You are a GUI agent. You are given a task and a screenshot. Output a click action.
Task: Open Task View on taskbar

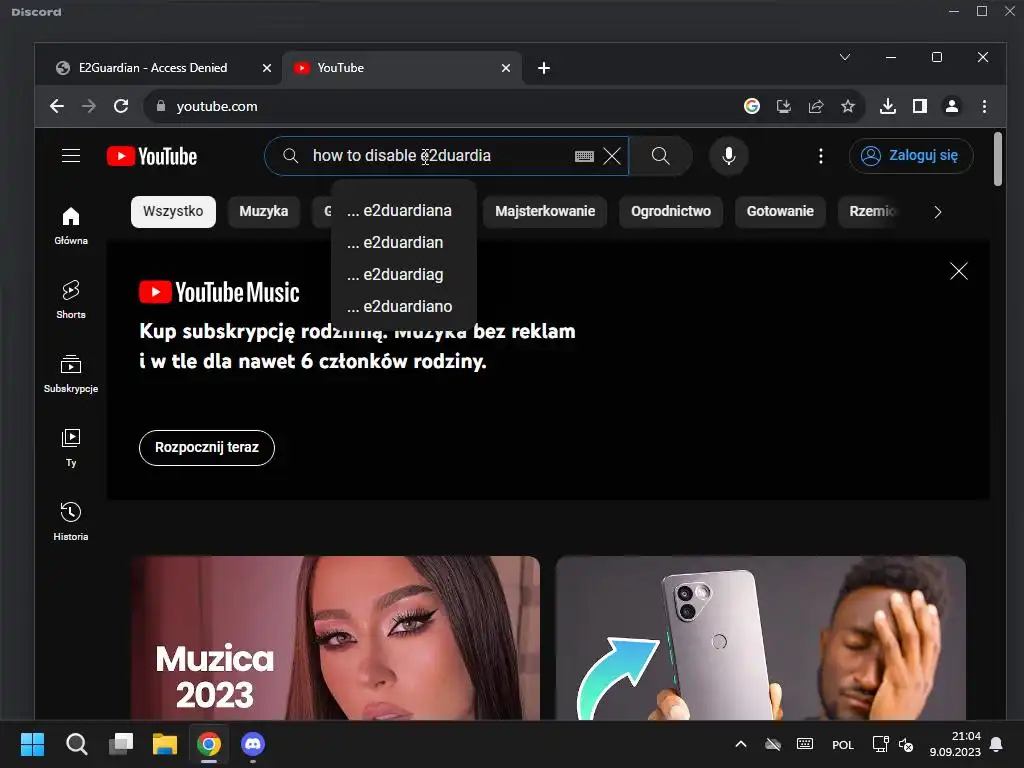click(x=121, y=744)
